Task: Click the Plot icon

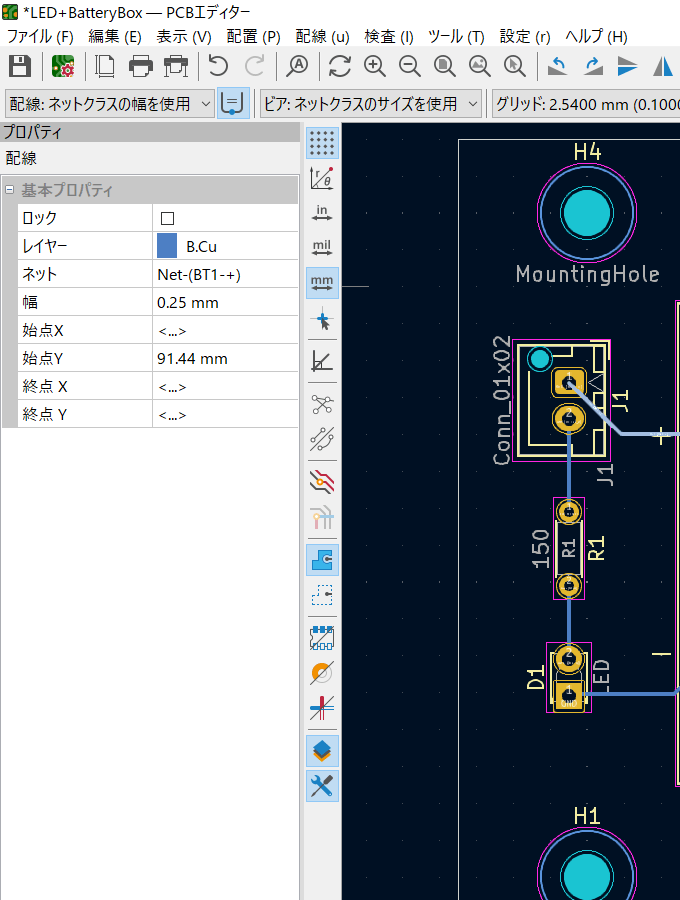Action: point(176,67)
